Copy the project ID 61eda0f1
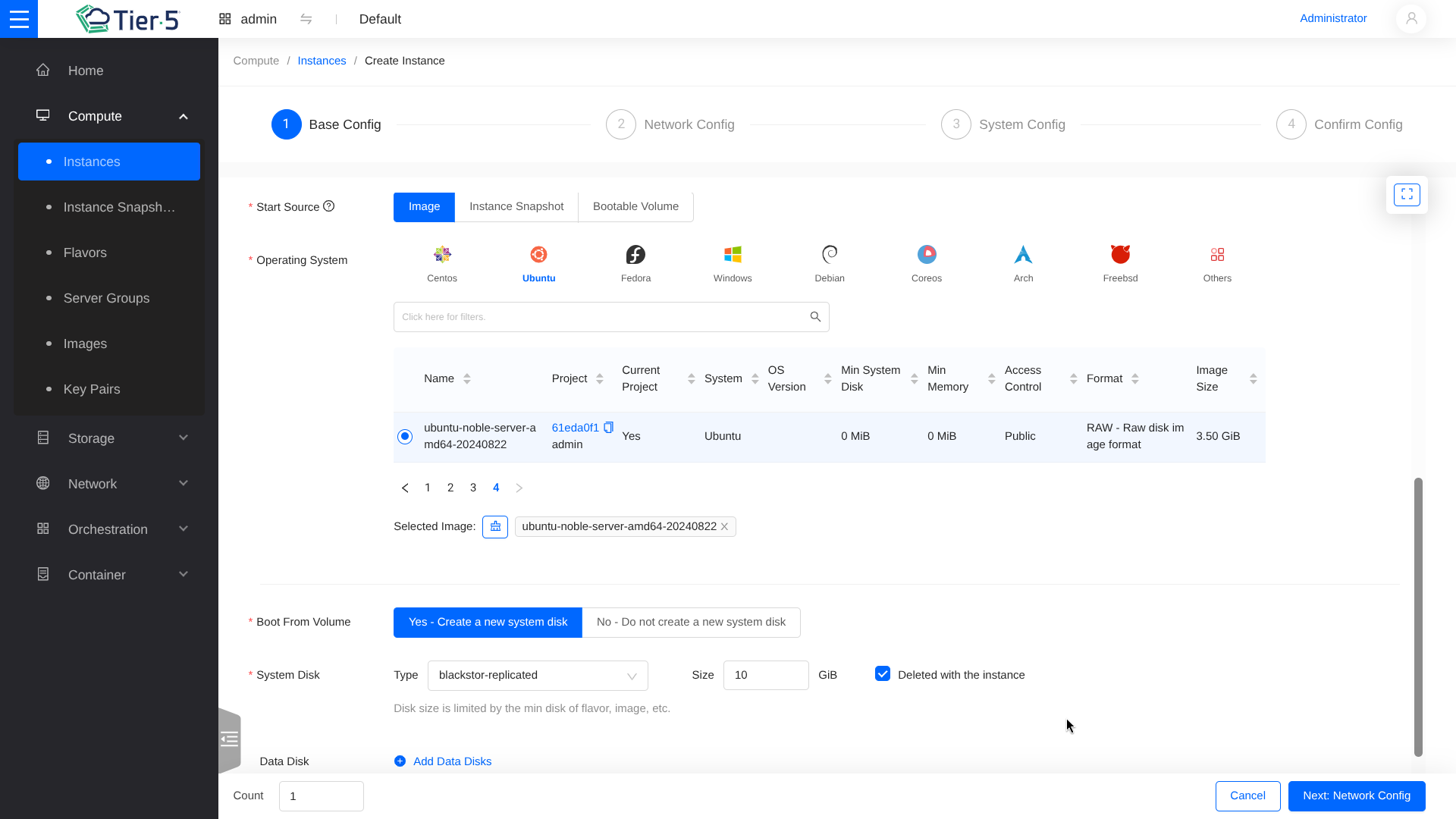 [608, 428]
